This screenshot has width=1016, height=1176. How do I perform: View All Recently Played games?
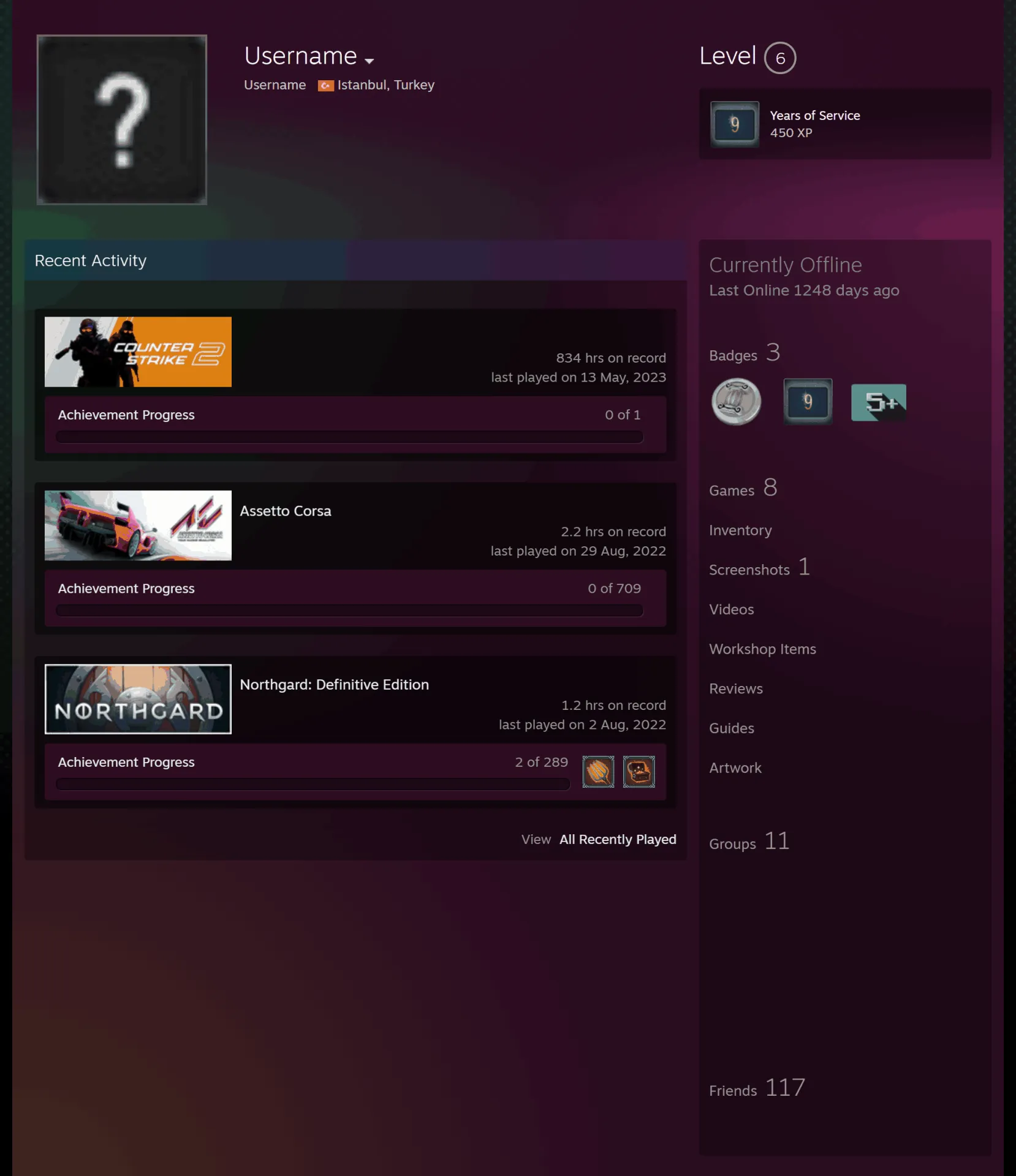pyautogui.click(x=618, y=839)
